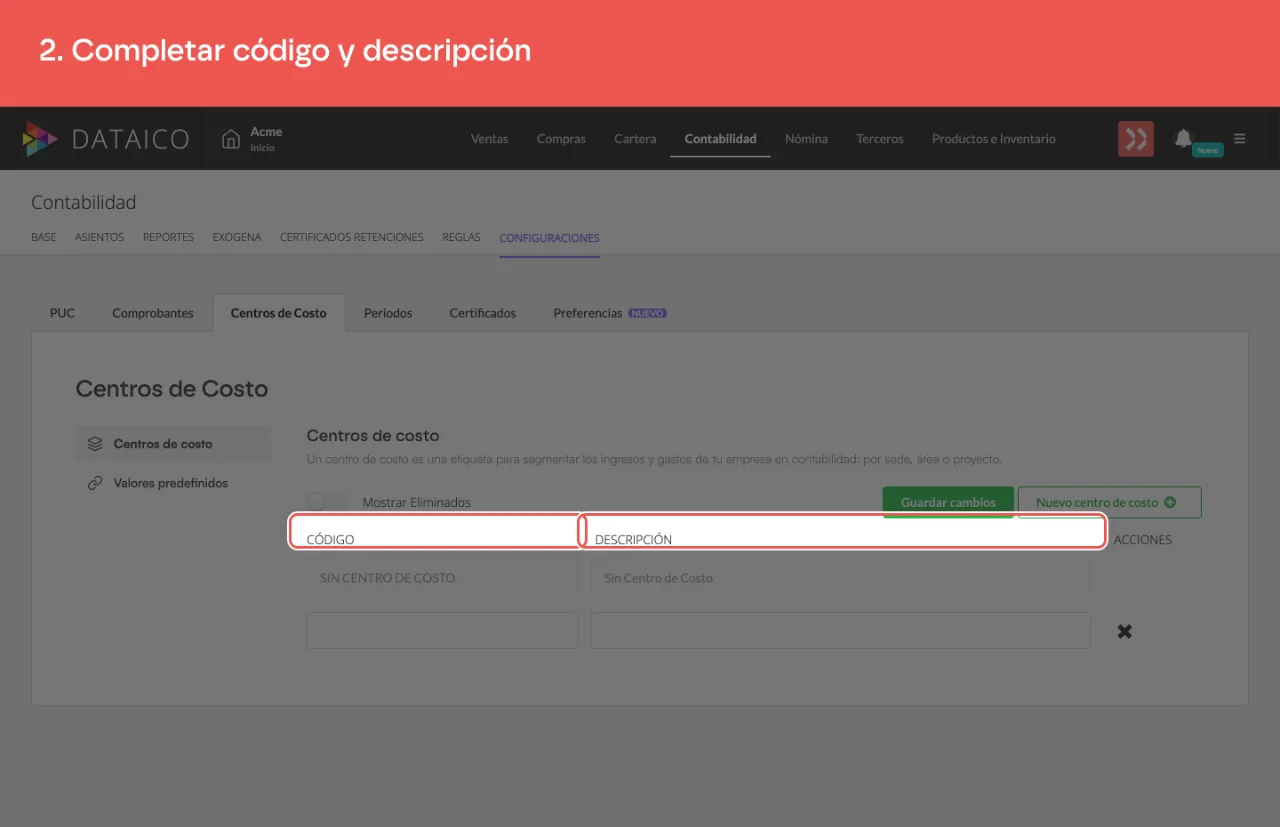The image size is (1280, 827).
Task: Click the empty código input field
Action: [442, 631]
